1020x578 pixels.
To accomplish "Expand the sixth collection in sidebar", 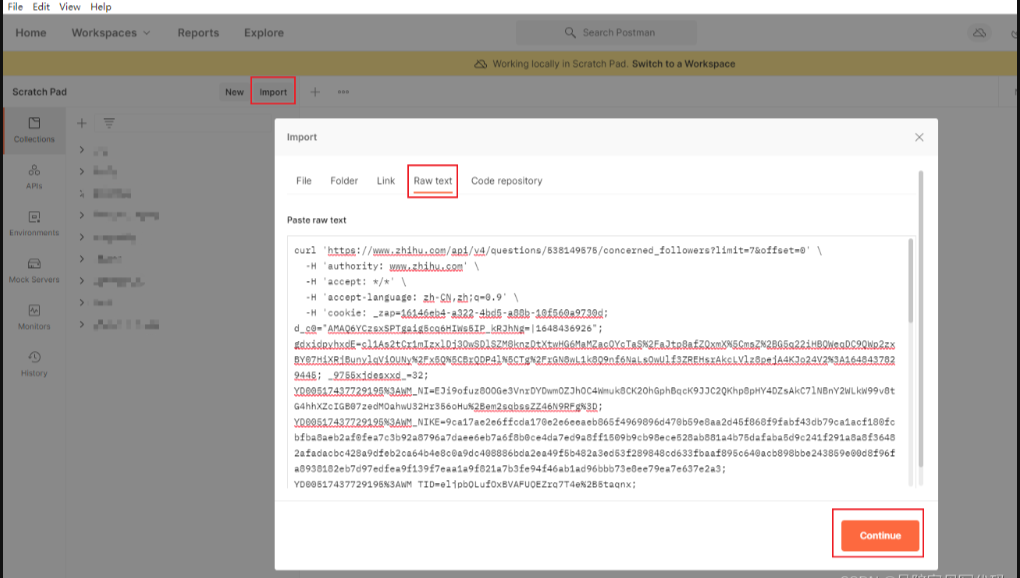I will pyautogui.click(x=81, y=259).
